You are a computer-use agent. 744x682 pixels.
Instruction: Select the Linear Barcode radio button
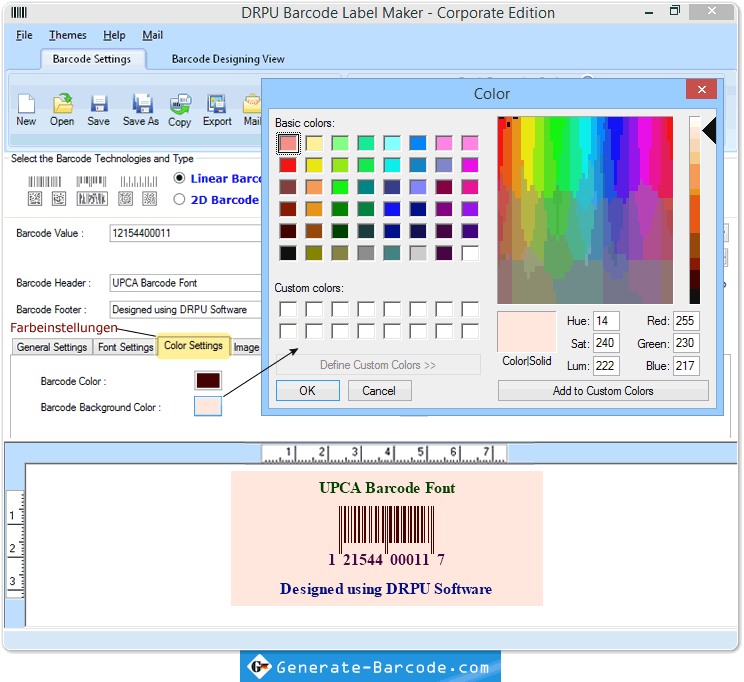point(179,178)
